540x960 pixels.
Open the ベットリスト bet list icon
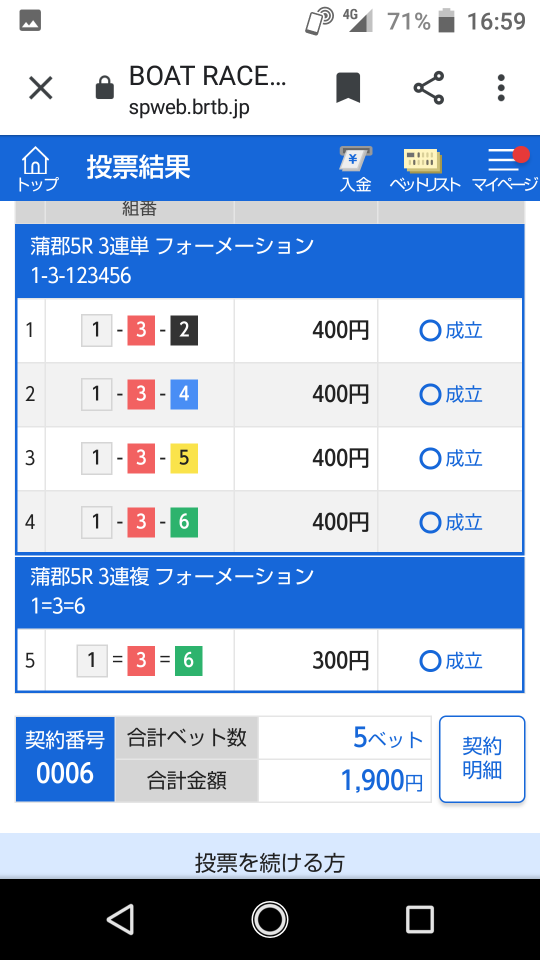click(424, 168)
